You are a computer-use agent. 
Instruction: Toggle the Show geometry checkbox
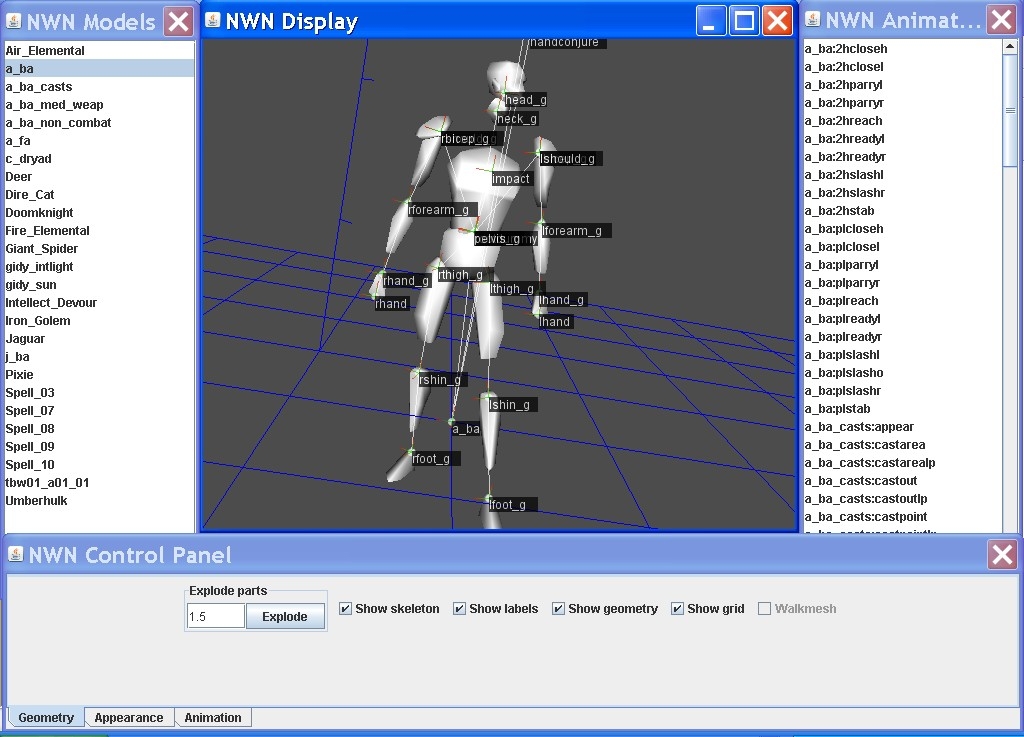pyautogui.click(x=558, y=609)
